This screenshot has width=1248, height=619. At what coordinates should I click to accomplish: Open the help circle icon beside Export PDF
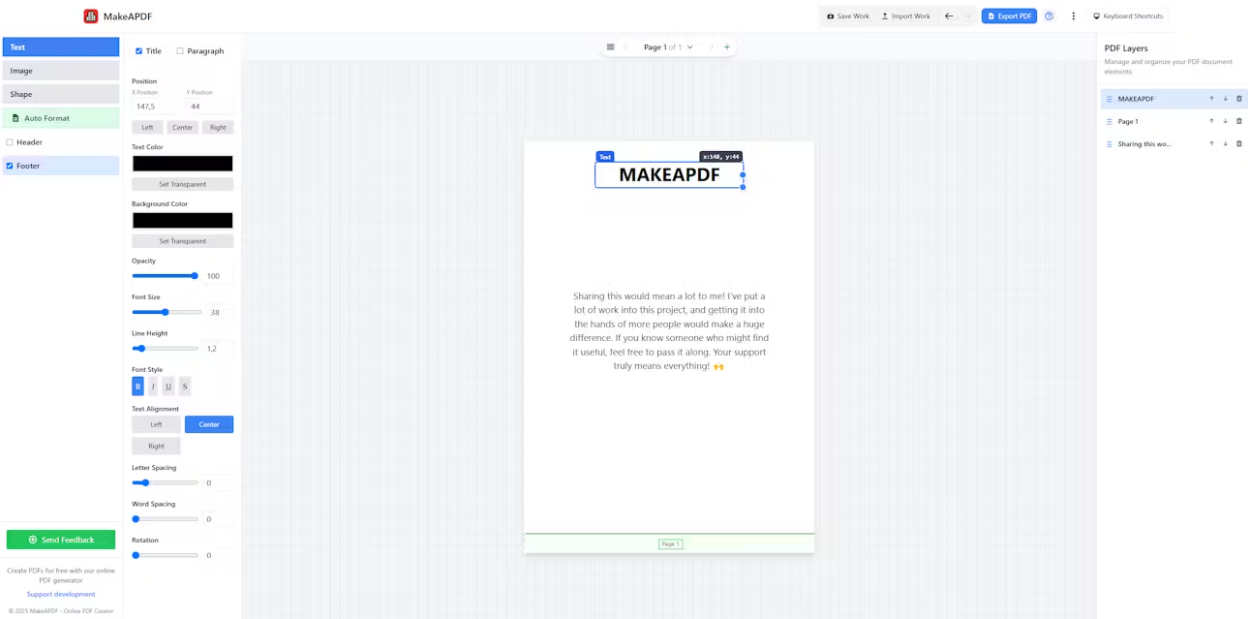1049,16
